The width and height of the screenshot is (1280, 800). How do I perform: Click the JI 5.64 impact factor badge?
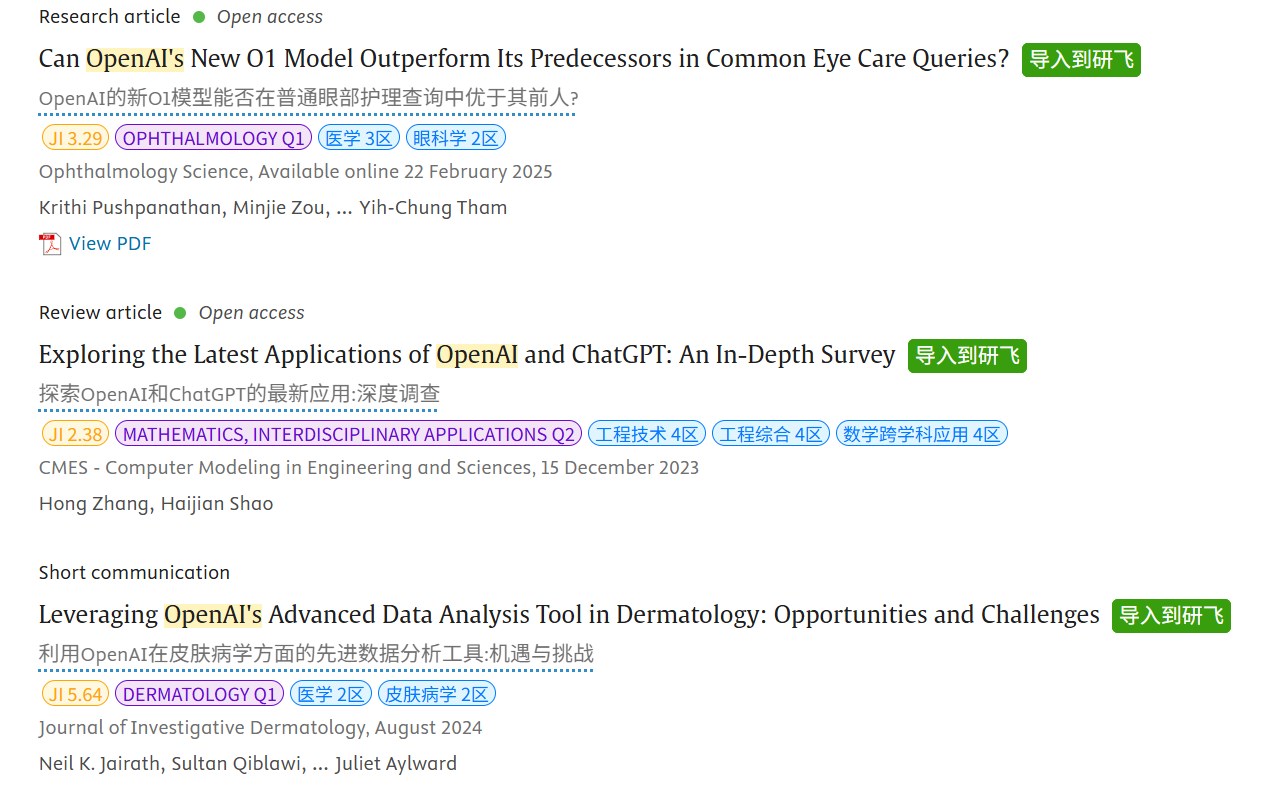pyautogui.click(x=75, y=694)
